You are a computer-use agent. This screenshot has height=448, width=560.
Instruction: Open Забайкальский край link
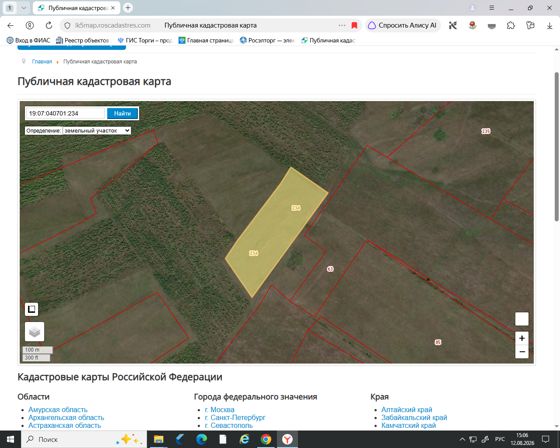[414, 417]
